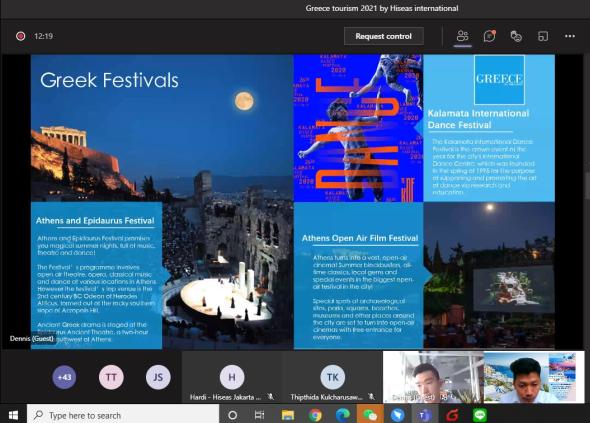Click muted mic icon beside Thipthida
The image size is (590, 423).
[371, 397]
